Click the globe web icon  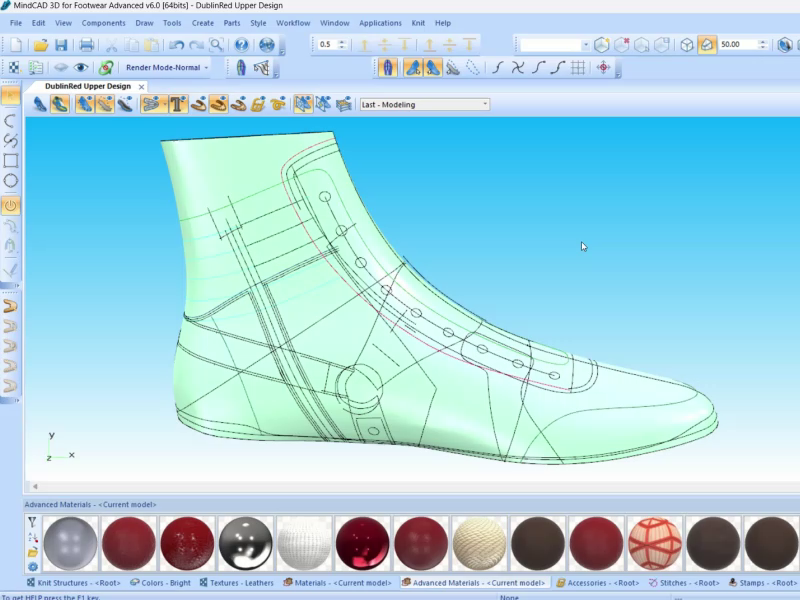(x=267, y=45)
